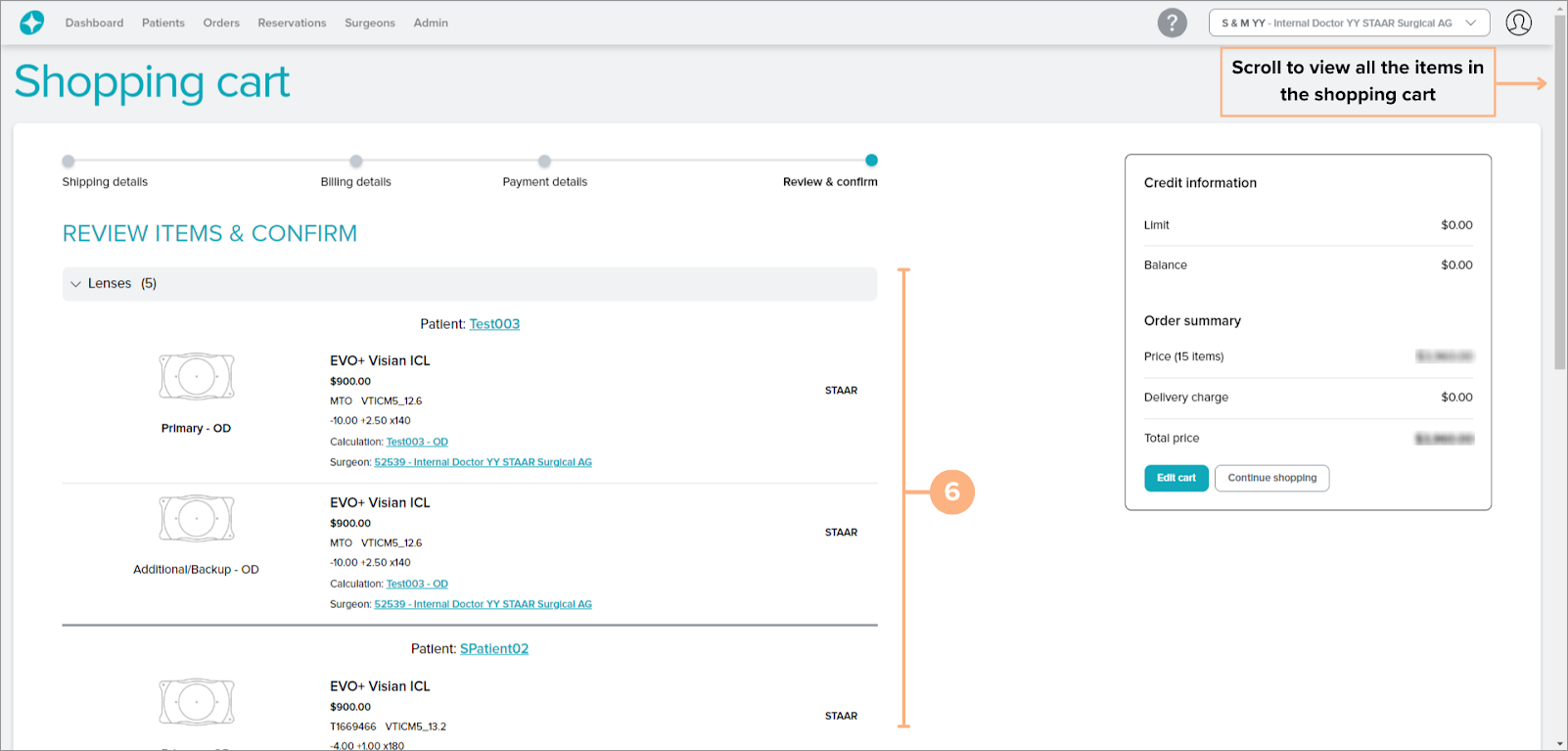Open Test003 - OD calculation for the Primary lens
Viewport: 1568px width, 751px height.
pyautogui.click(x=417, y=443)
